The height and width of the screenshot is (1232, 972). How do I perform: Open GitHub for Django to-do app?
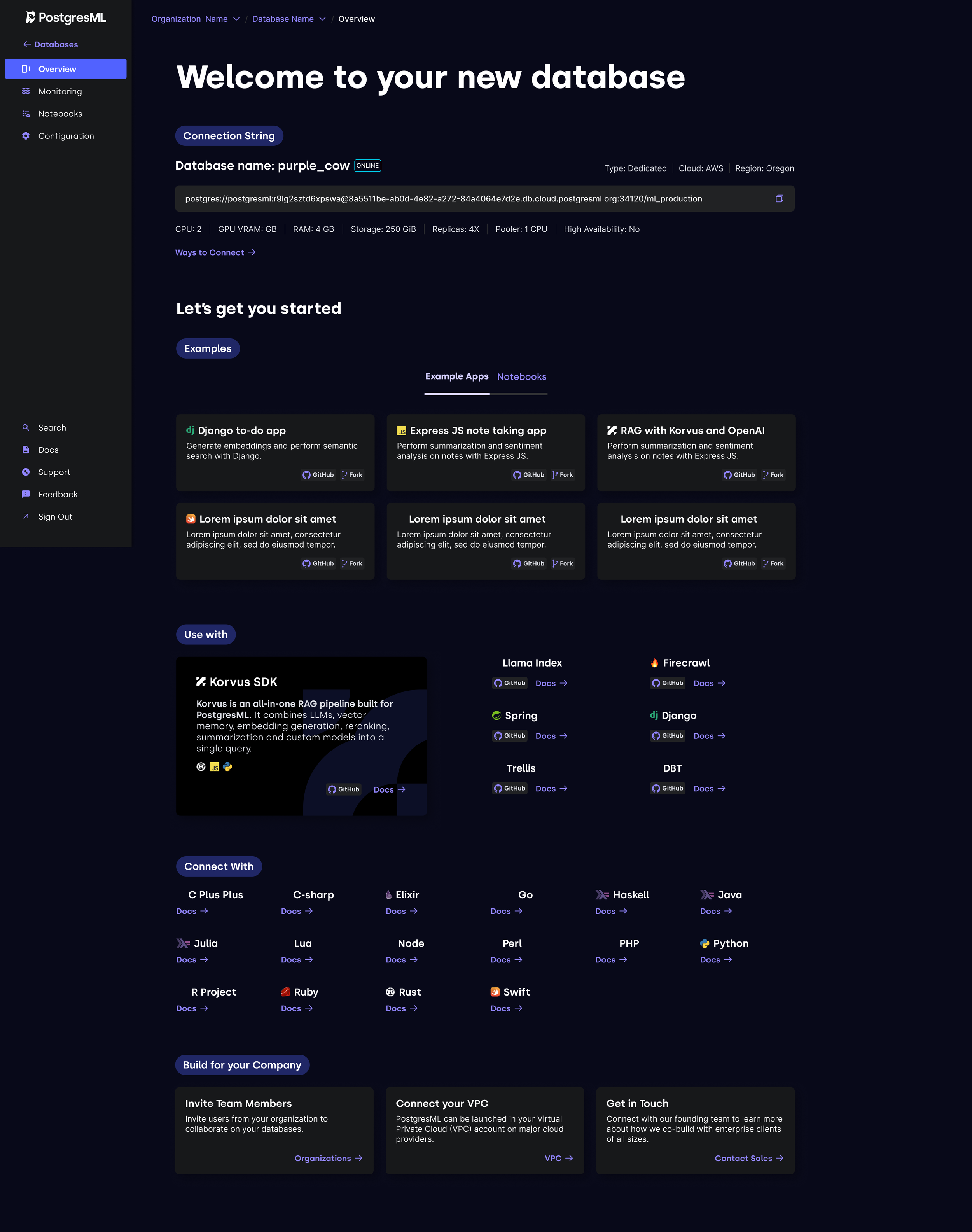(x=318, y=475)
